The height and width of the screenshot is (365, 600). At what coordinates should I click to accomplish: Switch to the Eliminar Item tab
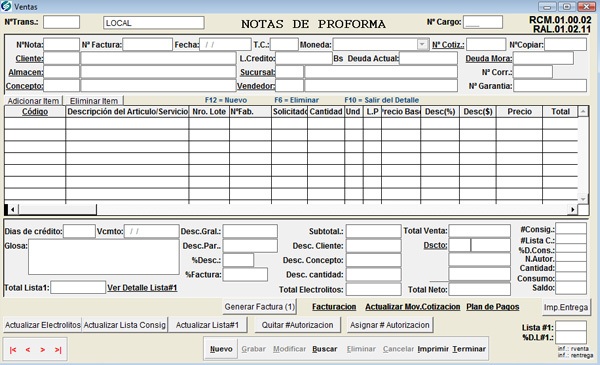[x=94, y=101]
